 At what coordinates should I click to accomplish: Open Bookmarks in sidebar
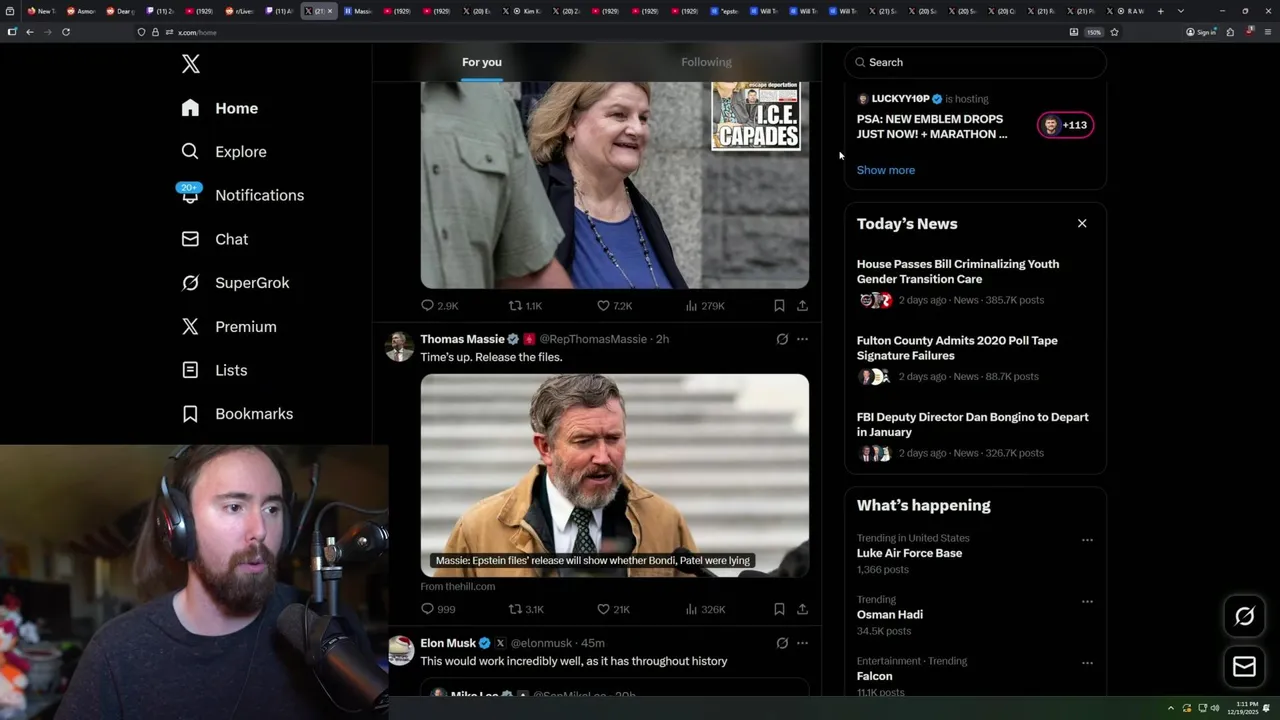(238, 414)
